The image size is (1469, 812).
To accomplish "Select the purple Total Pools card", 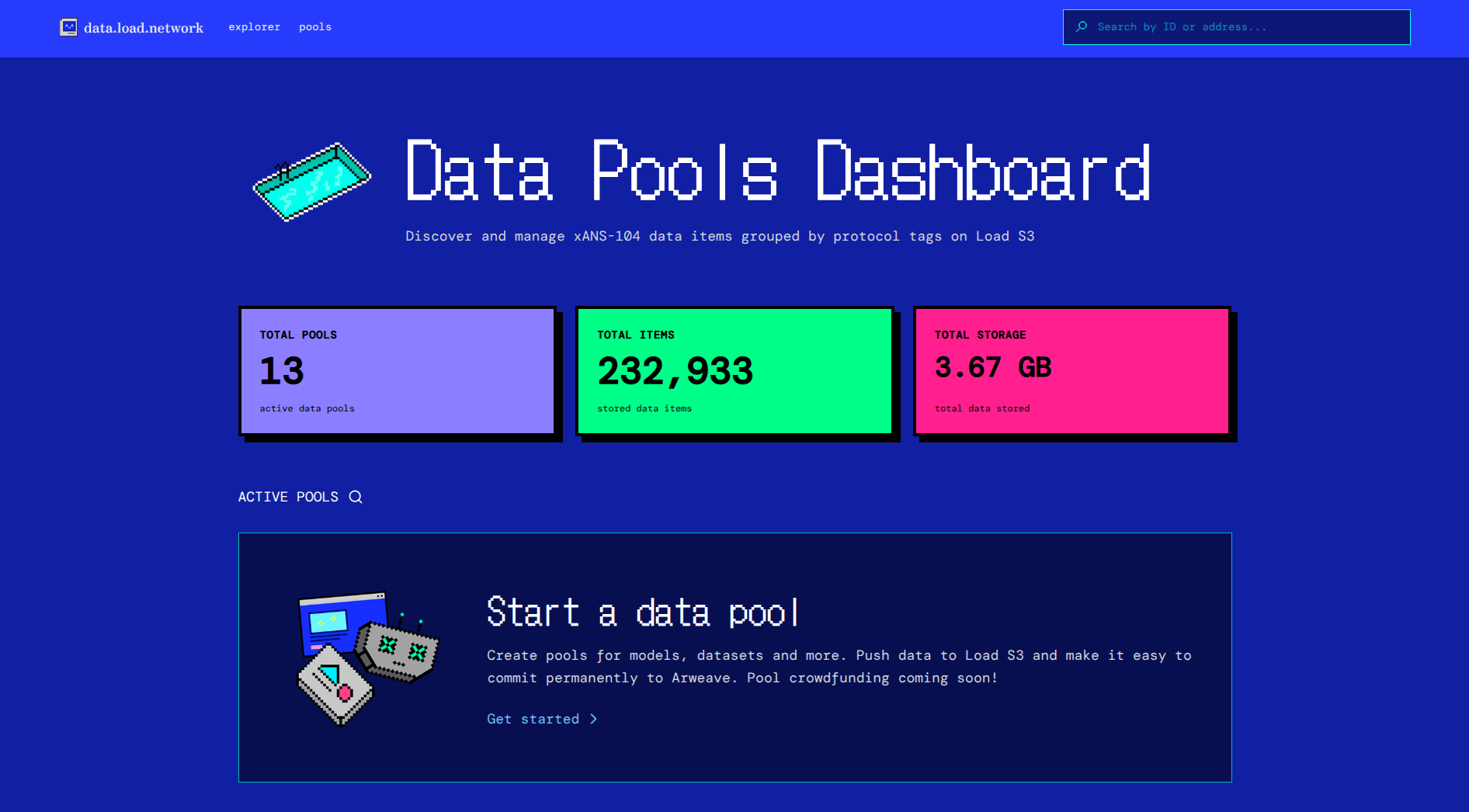I will pyautogui.click(x=398, y=371).
